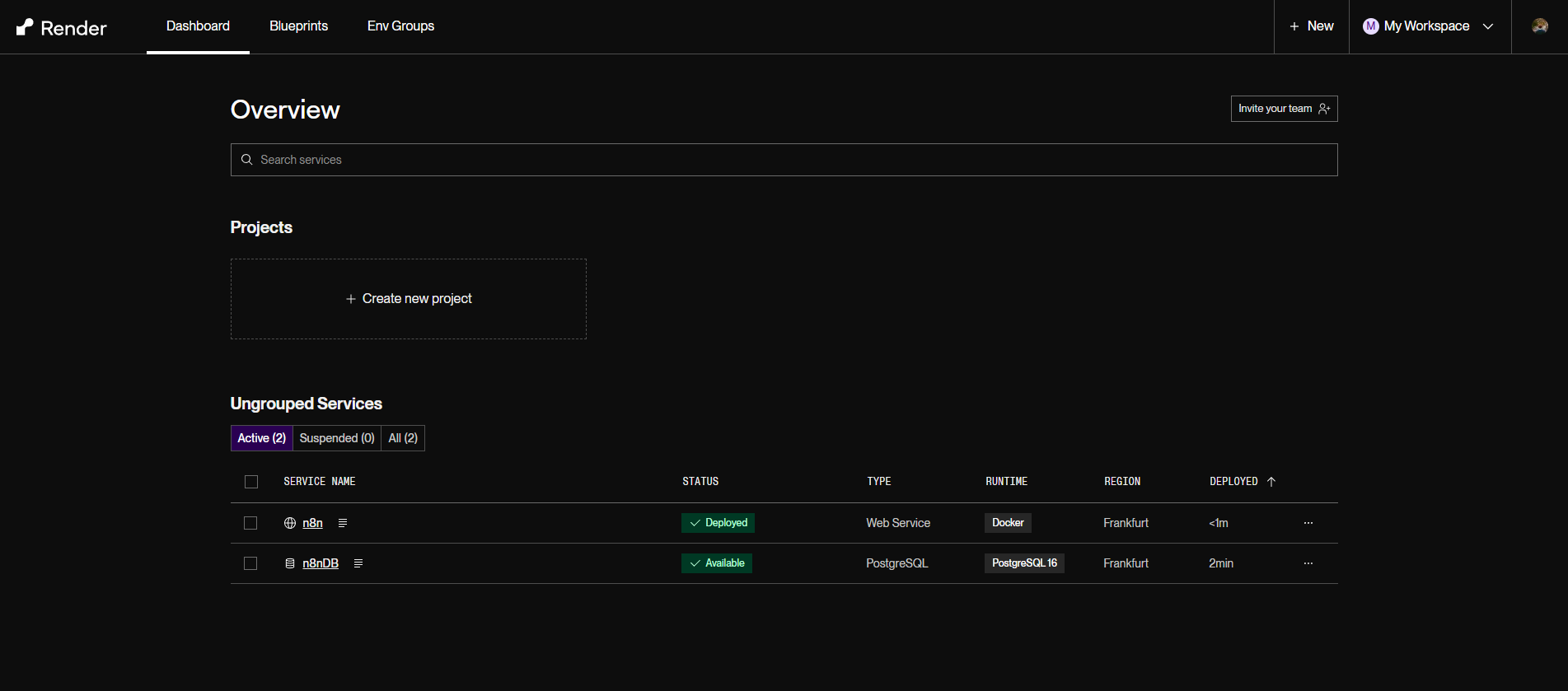Show Active (2) services
This screenshot has height=691, width=1568.
pos(262,438)
